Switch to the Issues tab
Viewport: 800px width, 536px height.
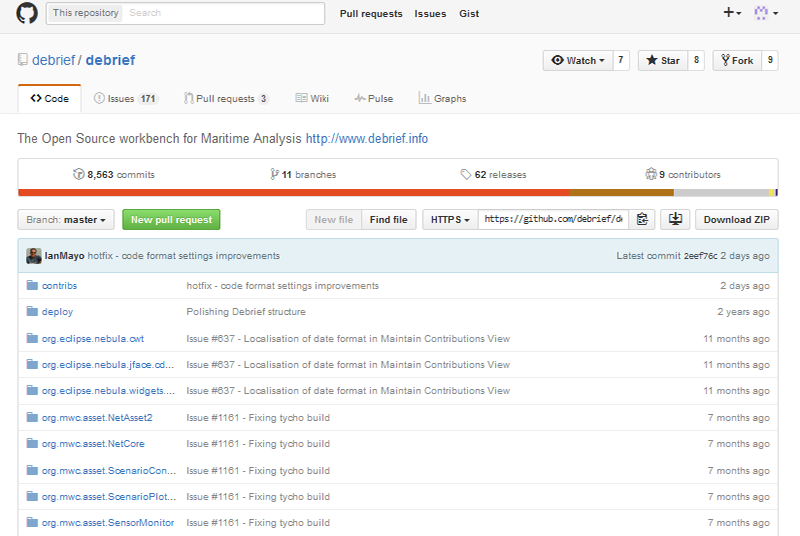coord(126,98)
